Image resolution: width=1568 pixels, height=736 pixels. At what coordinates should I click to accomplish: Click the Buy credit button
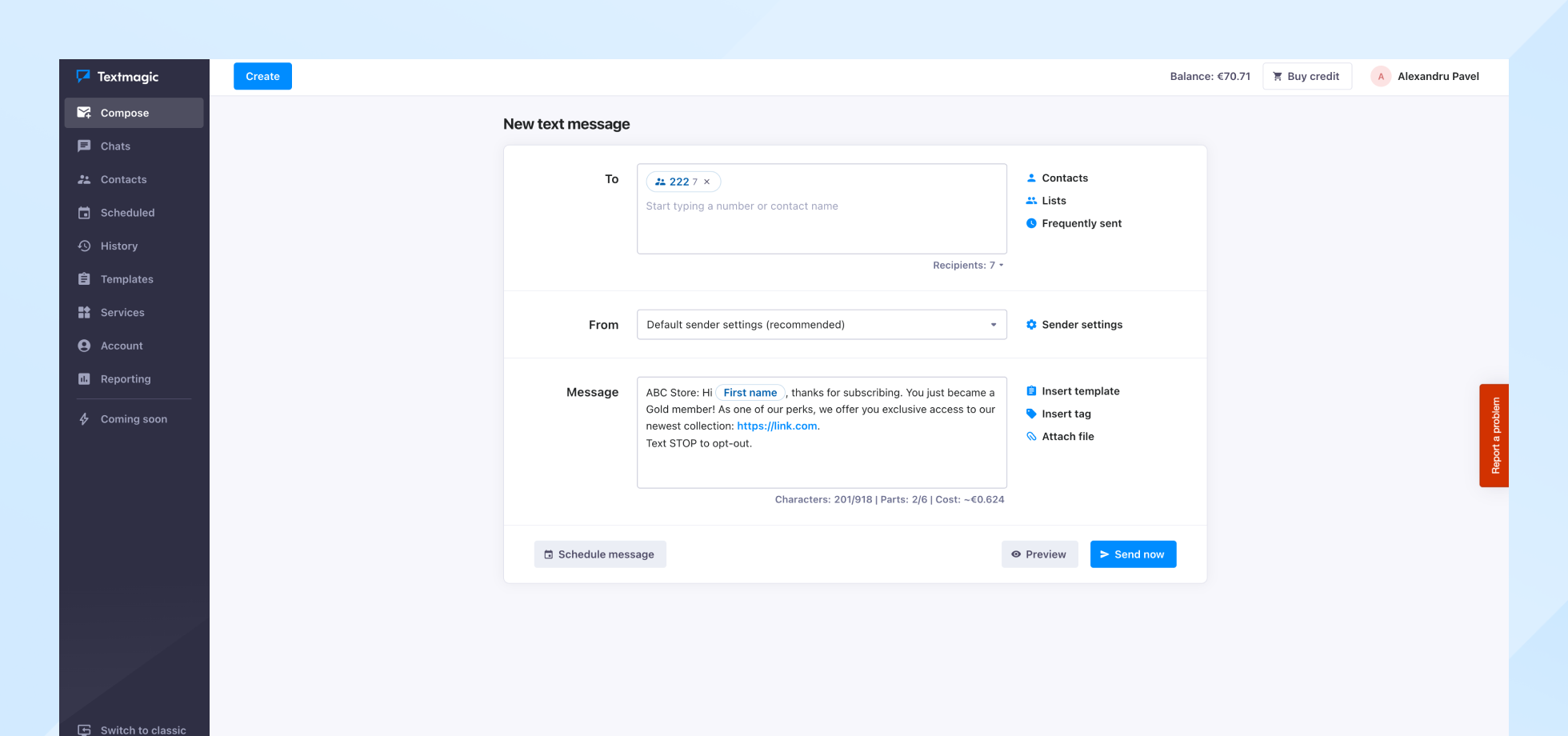[x=1307, y=77]
